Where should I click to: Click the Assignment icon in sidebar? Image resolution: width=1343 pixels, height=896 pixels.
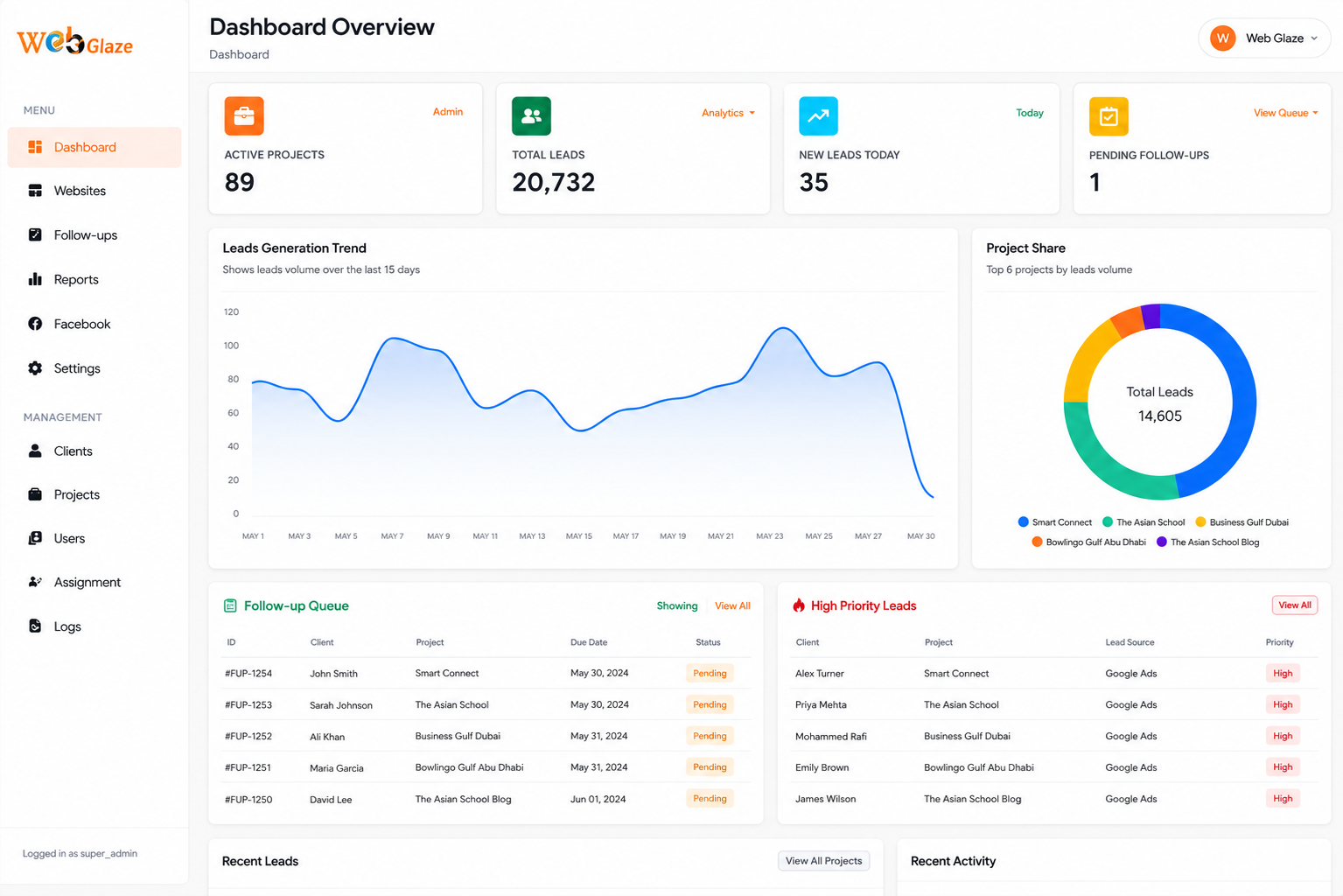(35, 582)
